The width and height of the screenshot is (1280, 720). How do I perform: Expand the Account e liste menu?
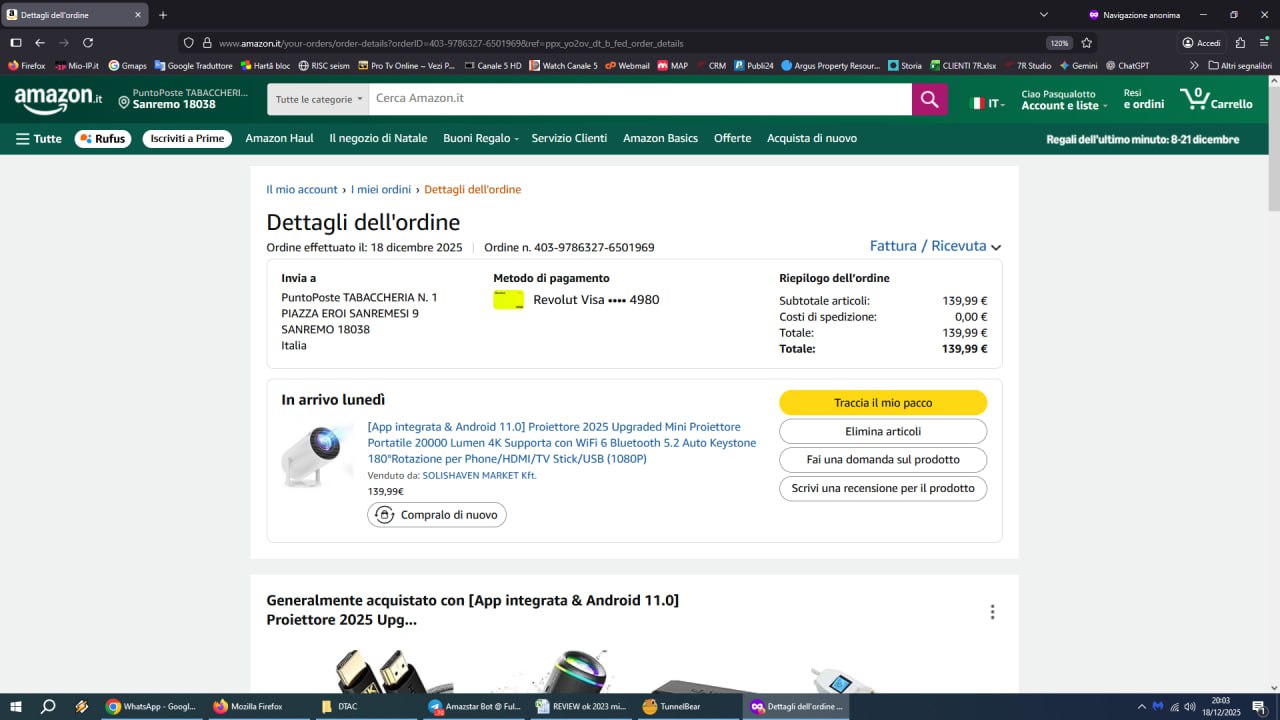pyautogui.click(x=1064, y=105)
